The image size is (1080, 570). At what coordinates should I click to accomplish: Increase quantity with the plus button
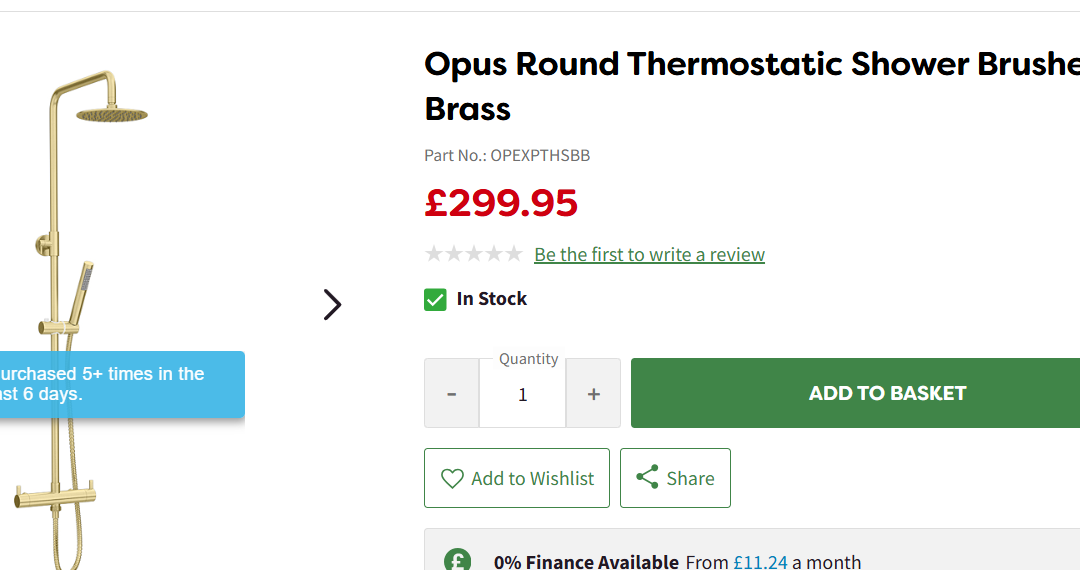[593, 394]
